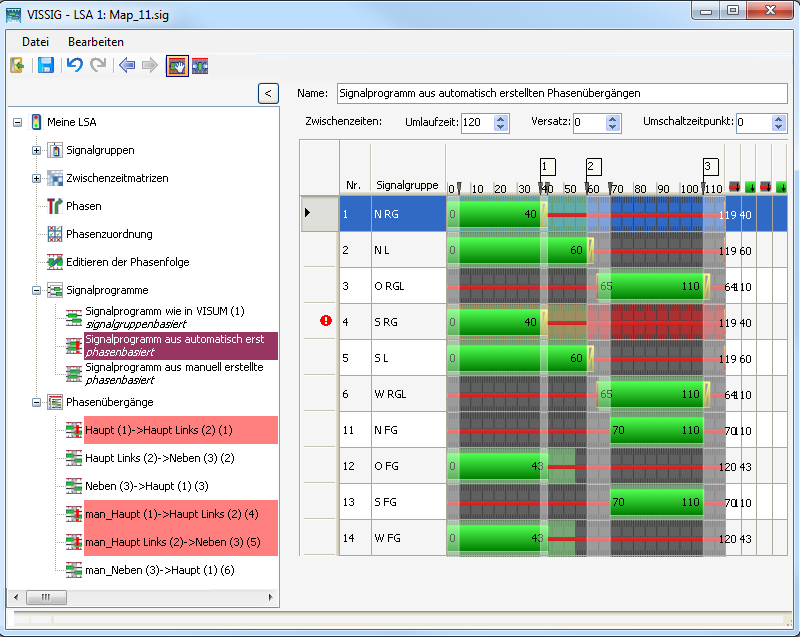Click the highlighted hand tool icon

[x=177, y=65]
